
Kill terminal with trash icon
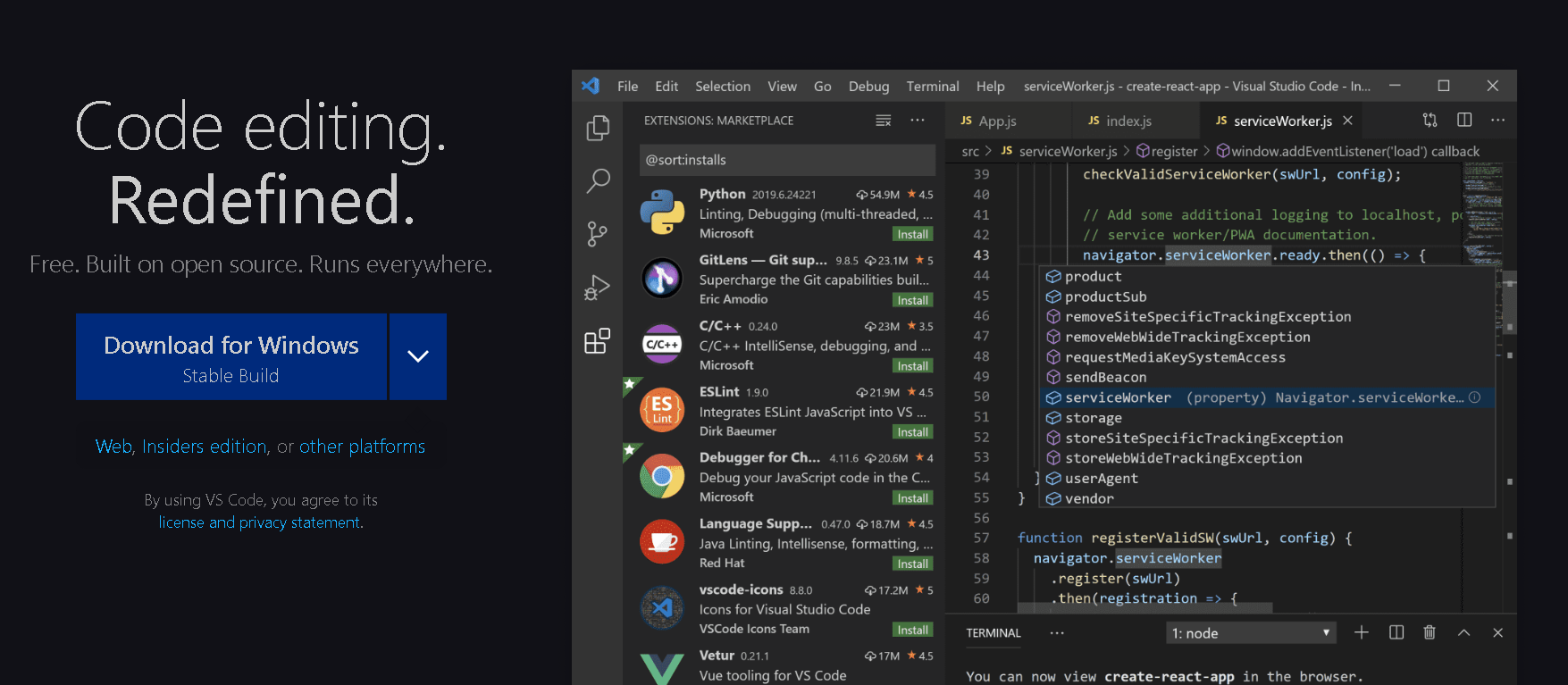pyautogui.click(x=1430, y=632)
